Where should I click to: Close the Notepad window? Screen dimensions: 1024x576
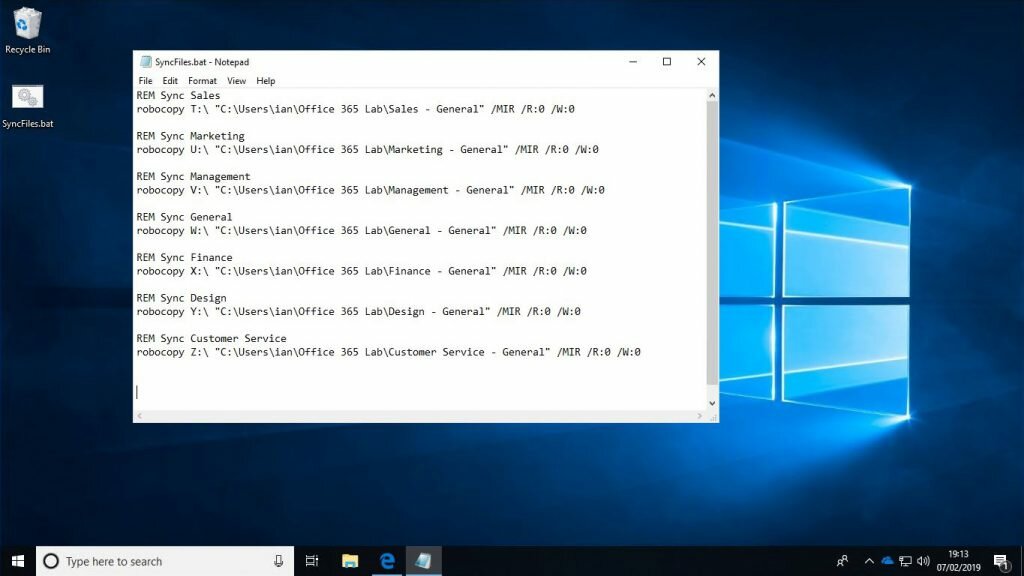click(701, 62)
